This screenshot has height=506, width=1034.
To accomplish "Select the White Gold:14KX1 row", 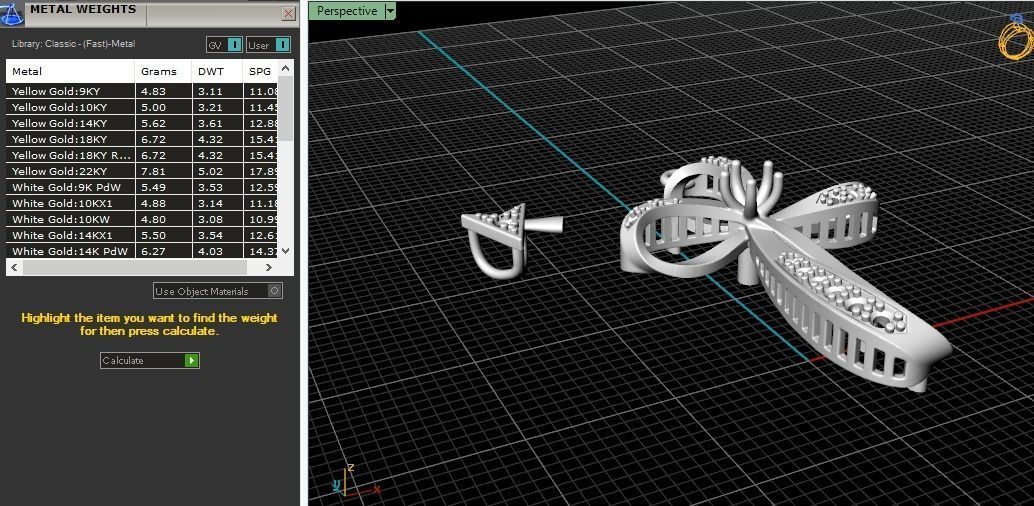I will point(142,235).
